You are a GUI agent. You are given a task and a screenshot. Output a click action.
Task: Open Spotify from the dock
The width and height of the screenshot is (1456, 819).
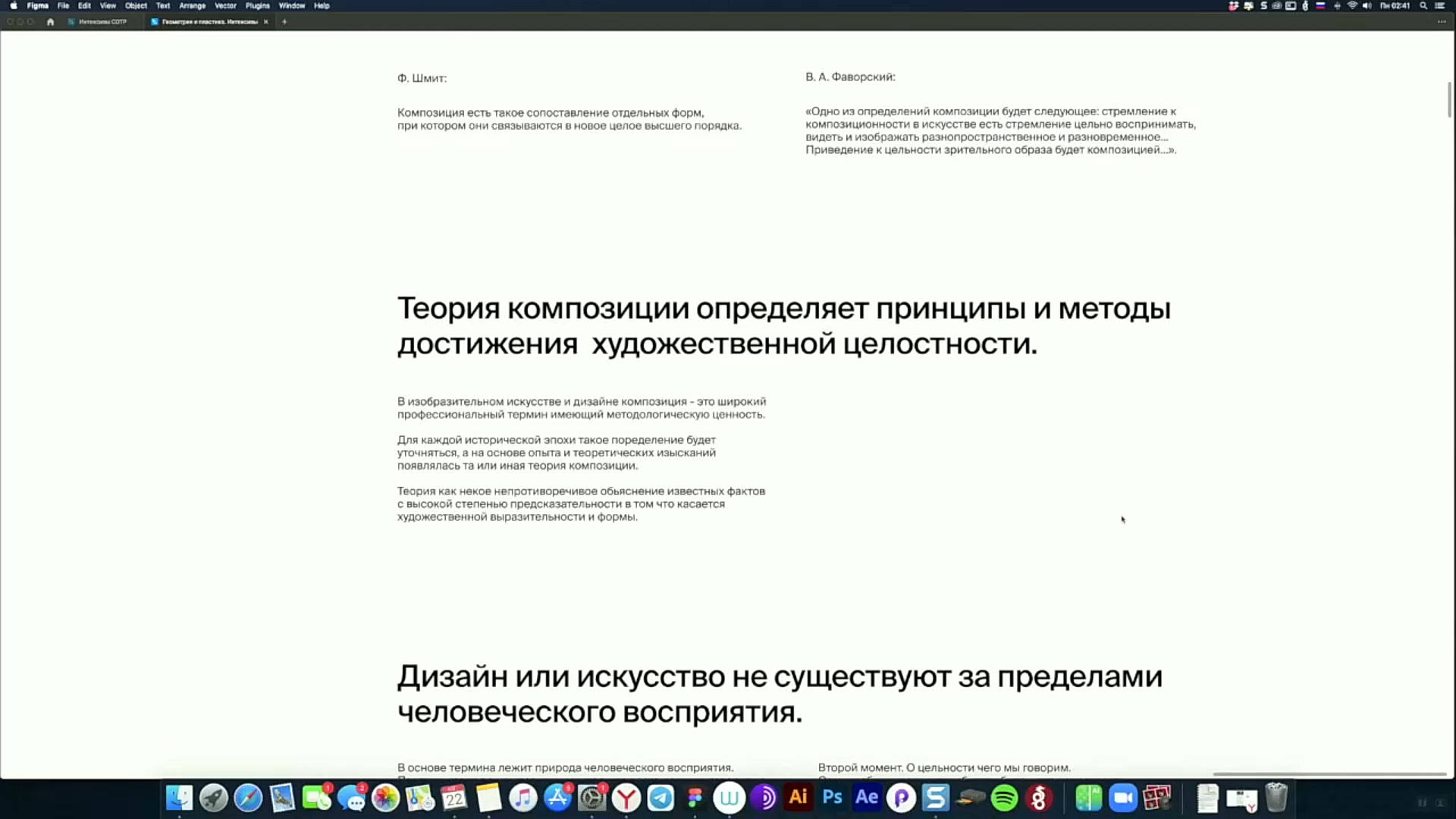1004,798
